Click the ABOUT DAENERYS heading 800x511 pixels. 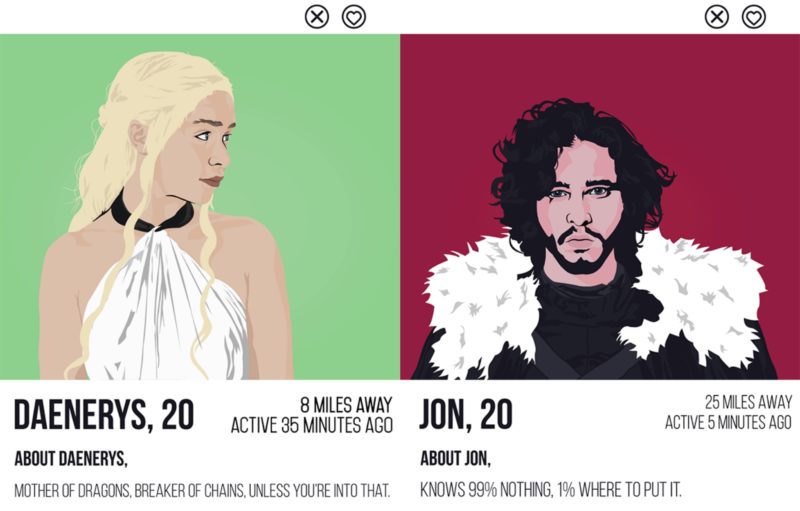[x=70, y=458]
